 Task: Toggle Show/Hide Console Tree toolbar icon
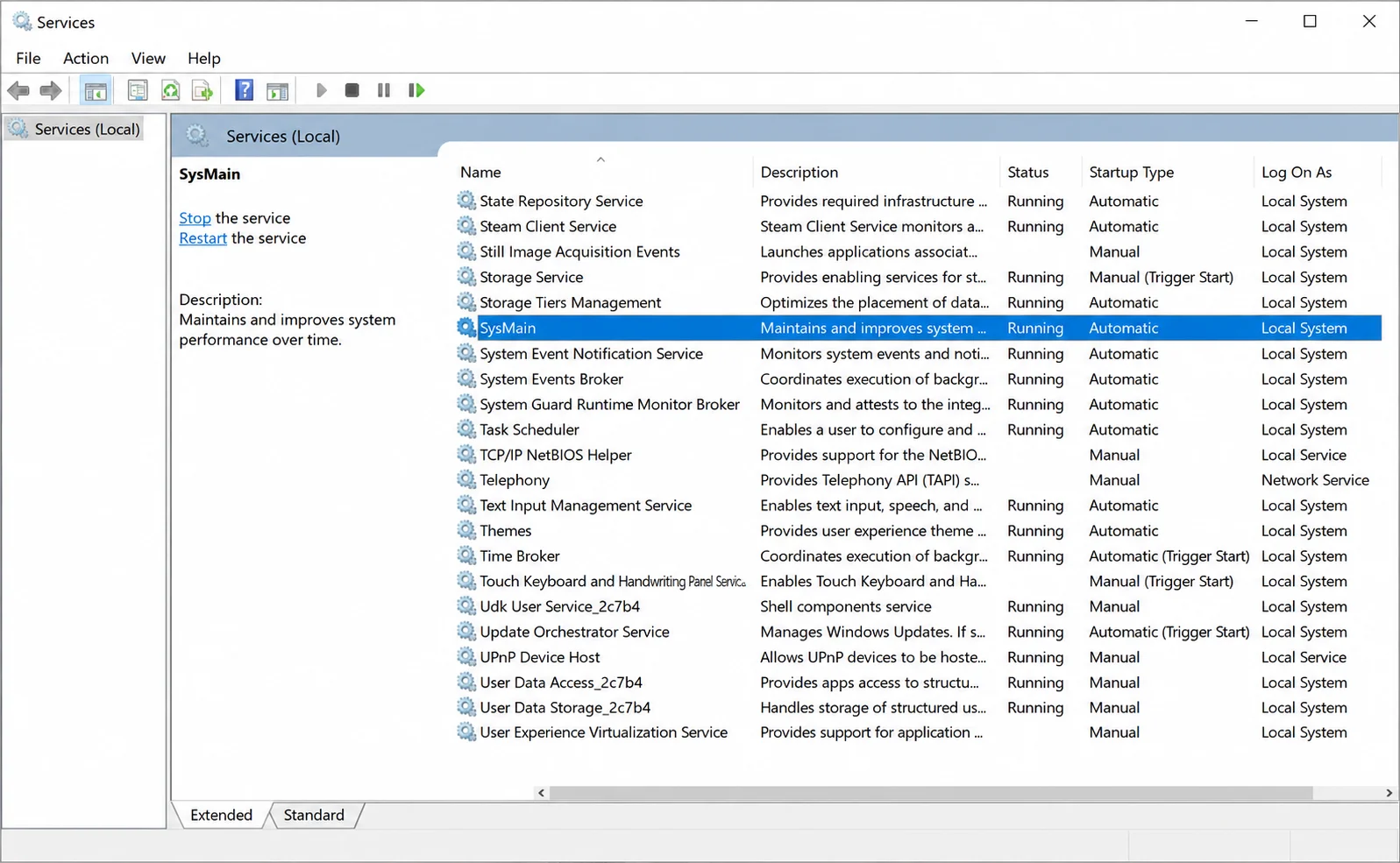(96, 90)
